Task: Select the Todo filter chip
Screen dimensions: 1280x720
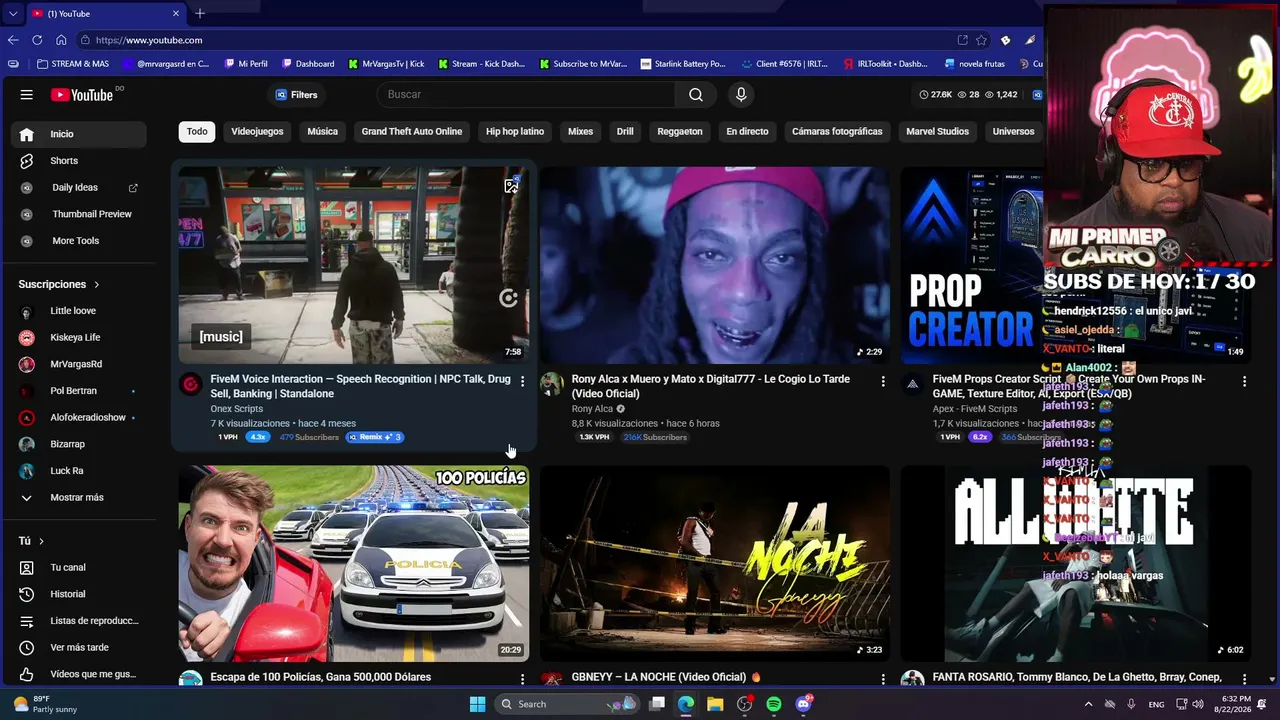Action: (197, 131)
